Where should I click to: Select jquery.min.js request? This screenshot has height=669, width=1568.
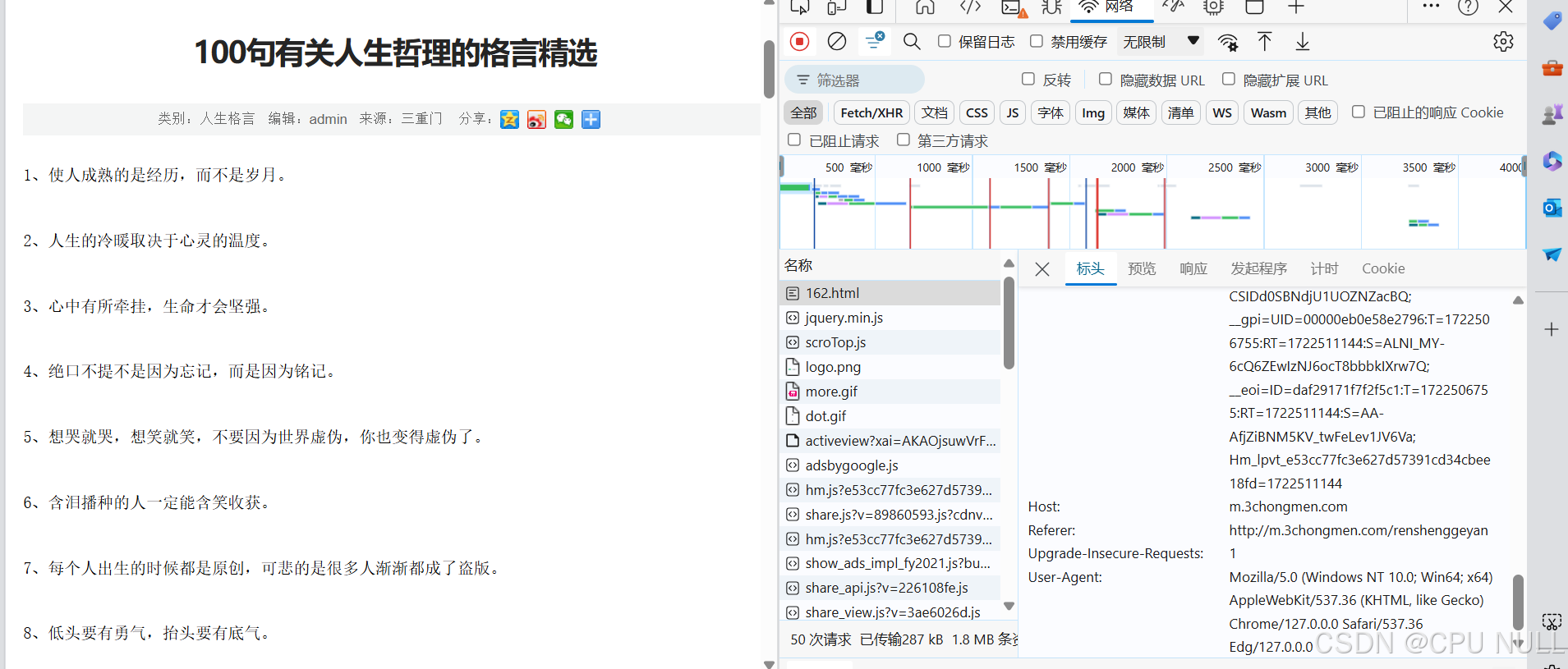[x=890, y=318]
